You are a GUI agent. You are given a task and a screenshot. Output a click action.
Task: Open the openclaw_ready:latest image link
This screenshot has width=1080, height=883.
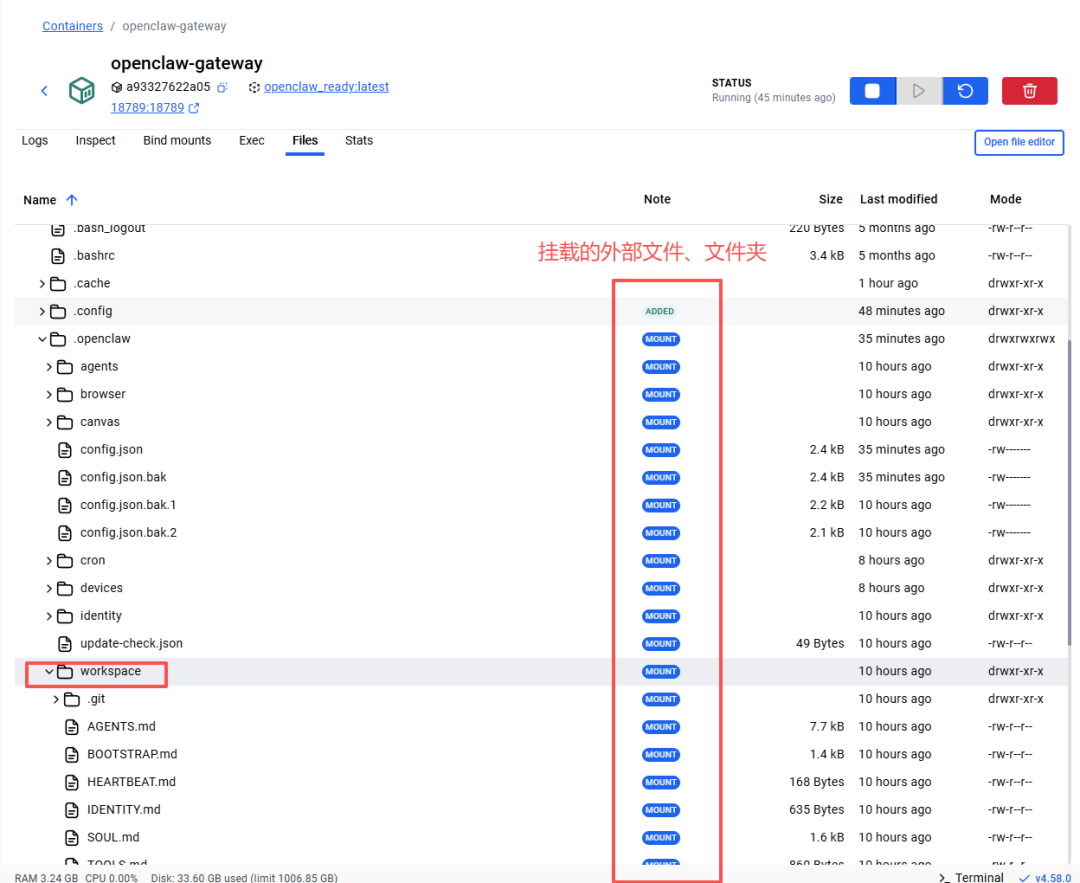pos(326,87)
